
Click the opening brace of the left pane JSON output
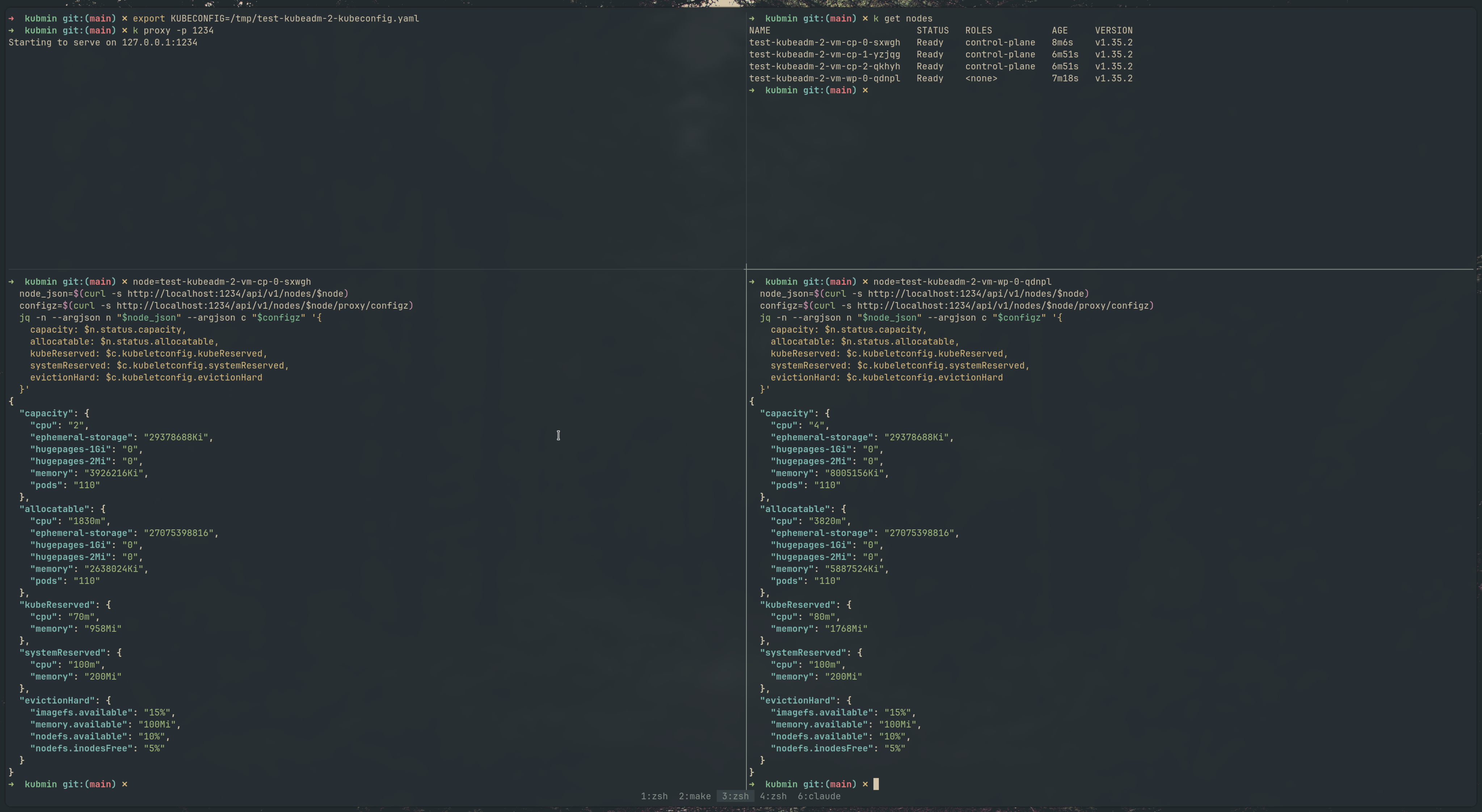click(x=12, y=401)
